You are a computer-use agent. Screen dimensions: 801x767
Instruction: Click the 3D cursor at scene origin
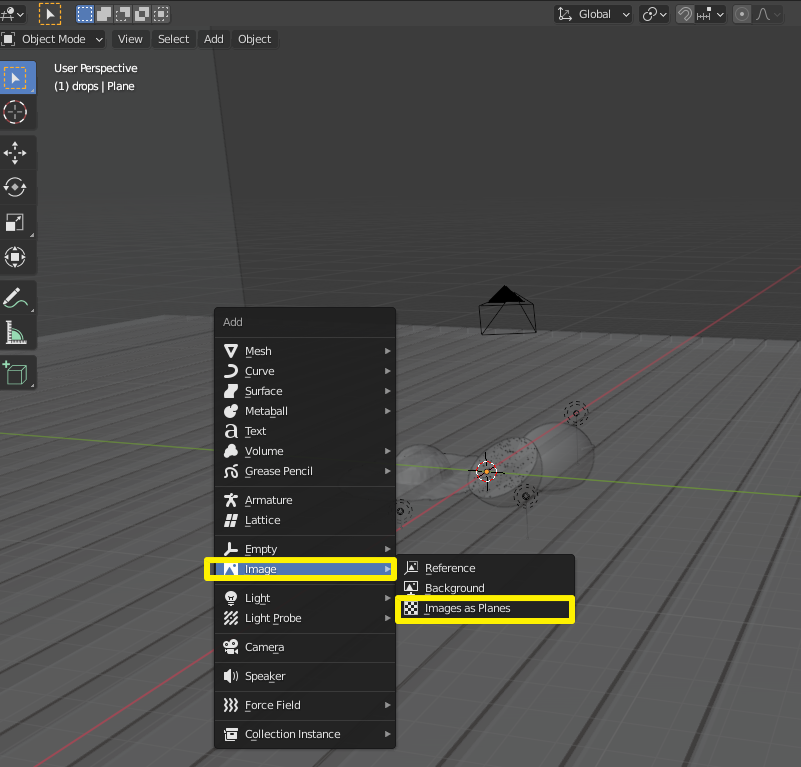tap(486, 472)
